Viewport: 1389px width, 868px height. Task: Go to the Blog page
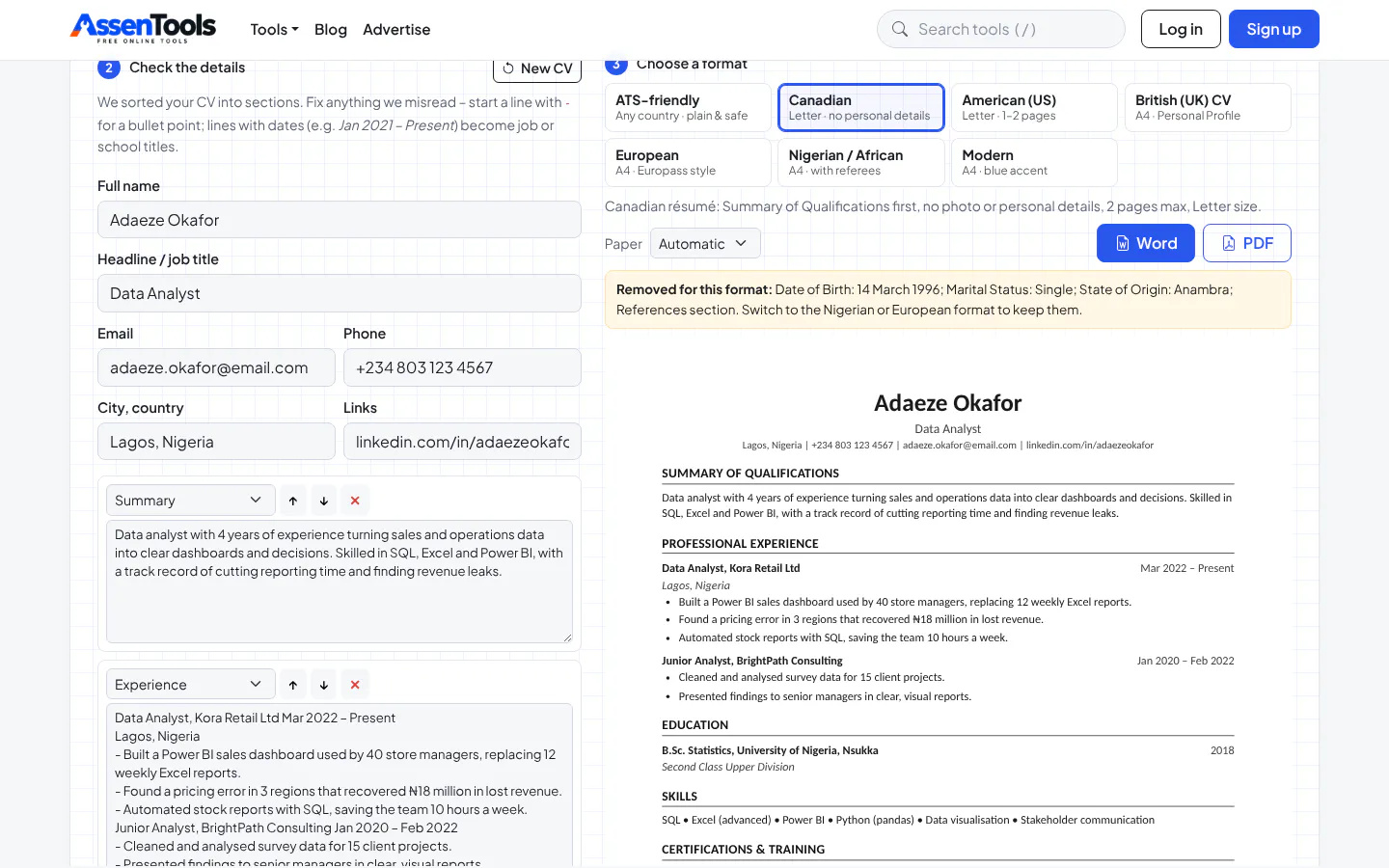331,30
